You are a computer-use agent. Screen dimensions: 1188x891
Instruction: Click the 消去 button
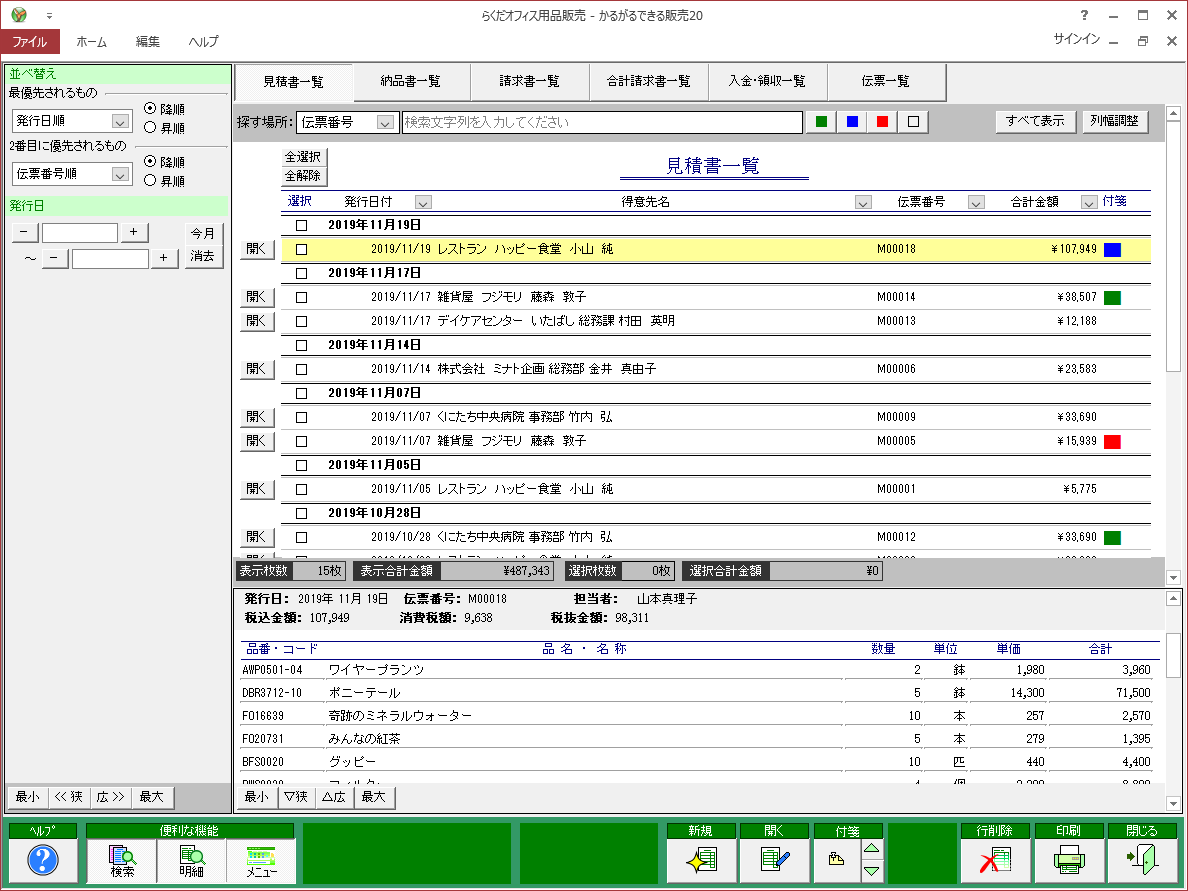202,256
